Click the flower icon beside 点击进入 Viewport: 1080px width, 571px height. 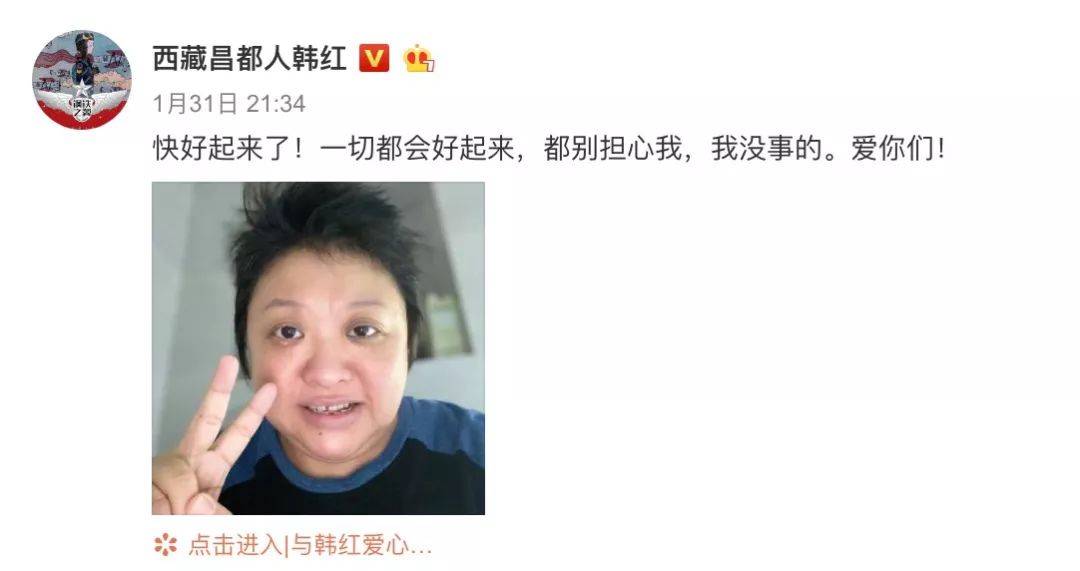(x=165, y=545)
